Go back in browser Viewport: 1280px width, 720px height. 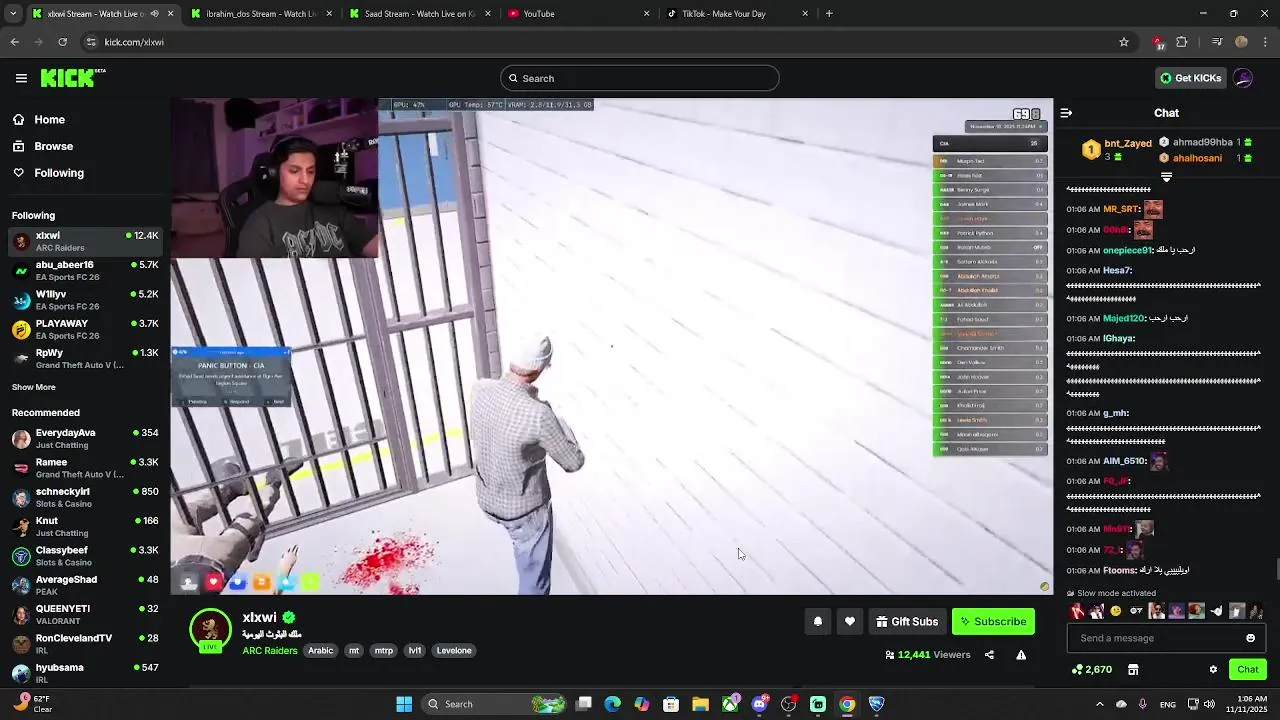coord(14,42)
